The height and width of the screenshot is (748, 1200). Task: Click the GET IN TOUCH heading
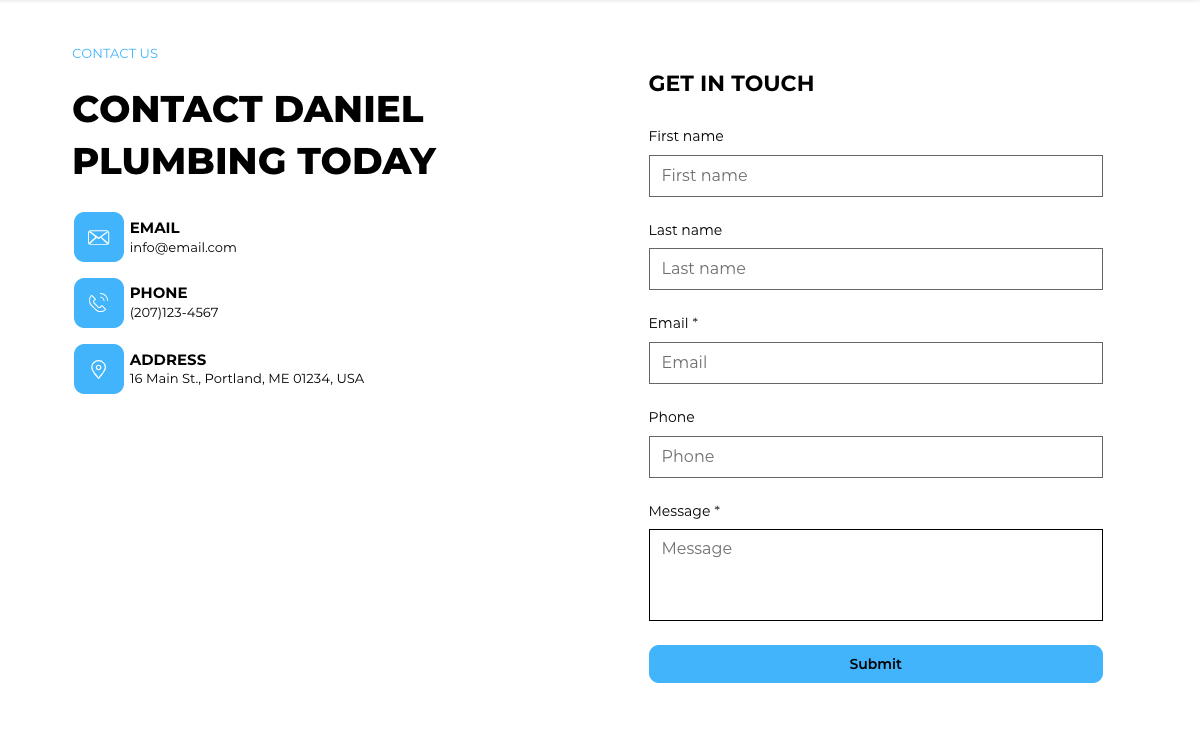[x=731, y=84]
